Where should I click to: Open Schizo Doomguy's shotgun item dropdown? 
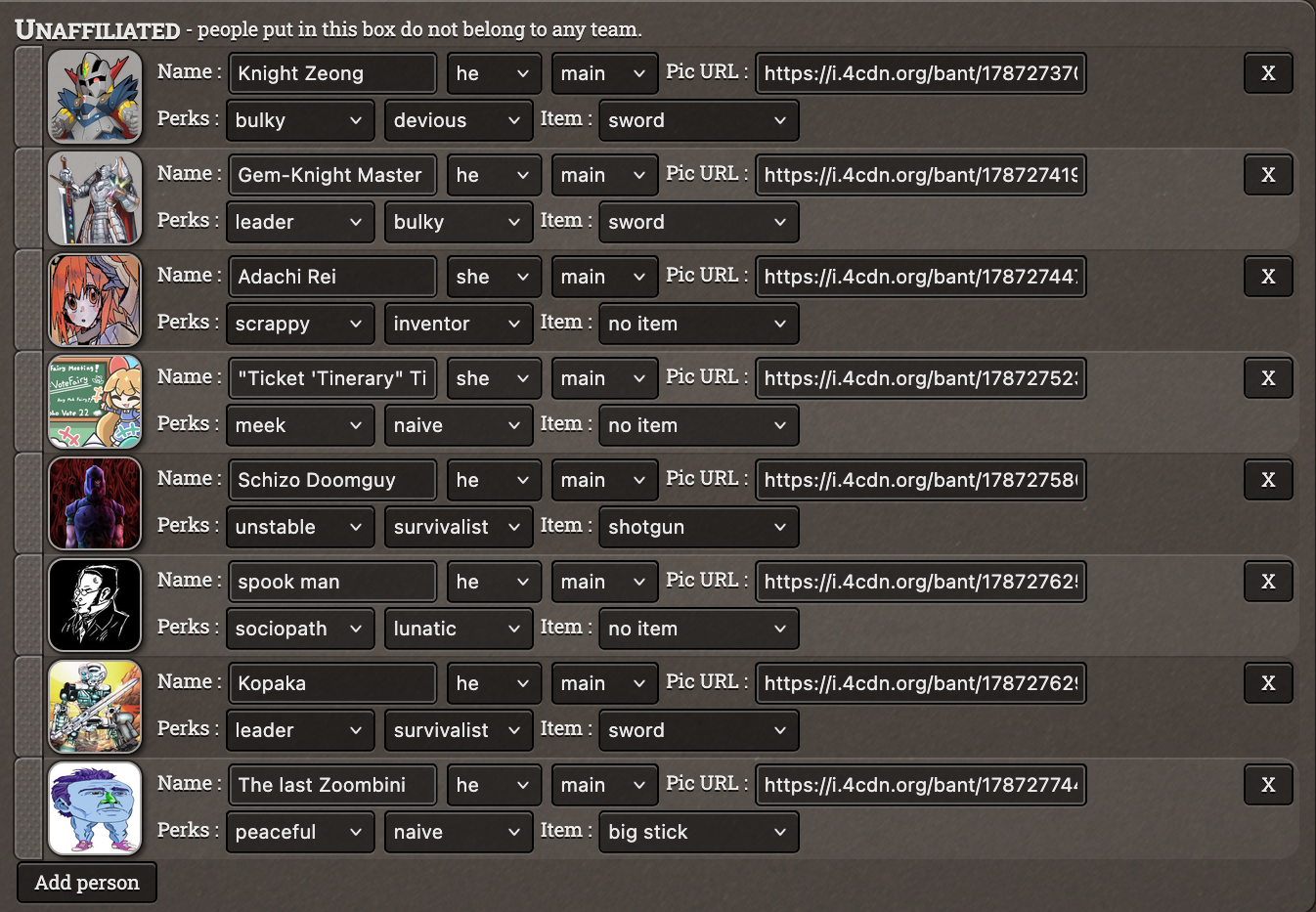(699, 527)
